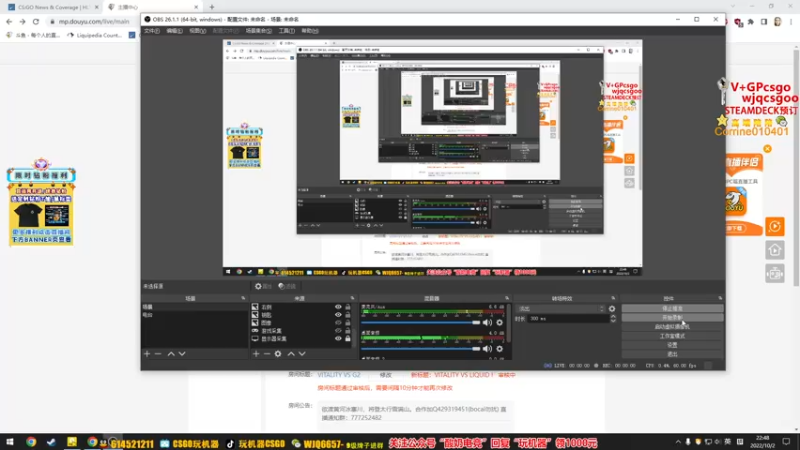The height and width of the screenshot is (450, 800).
Task: Toggle lock on the second source
Action: 347,315
